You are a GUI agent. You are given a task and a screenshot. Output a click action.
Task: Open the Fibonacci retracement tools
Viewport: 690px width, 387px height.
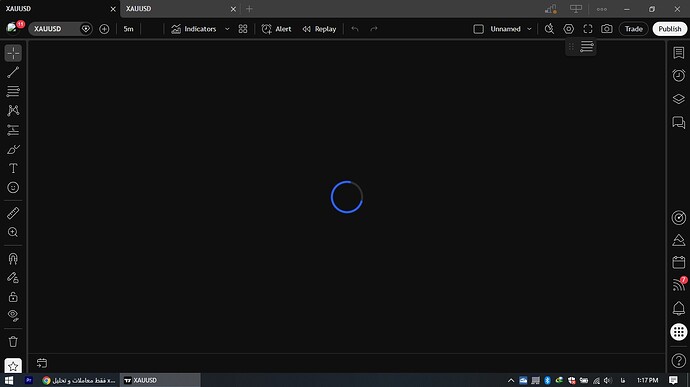point(13,91)
